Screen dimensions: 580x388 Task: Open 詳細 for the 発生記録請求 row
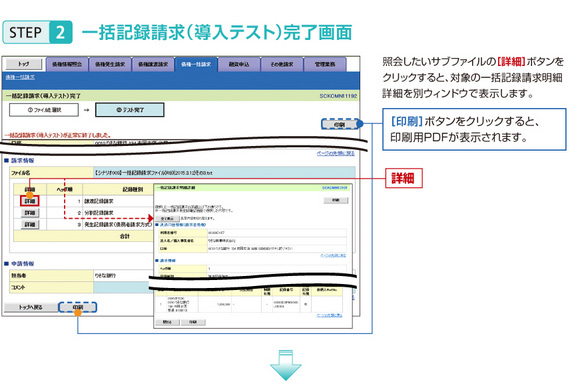click(30, 225)
